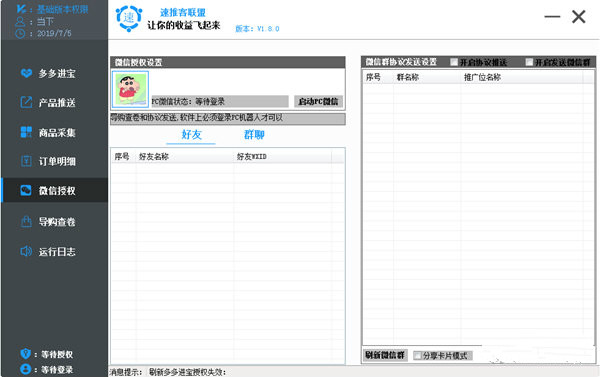Switch to the 群聊 tab
This screenshot has height=377, width=600.
(254, 135)
